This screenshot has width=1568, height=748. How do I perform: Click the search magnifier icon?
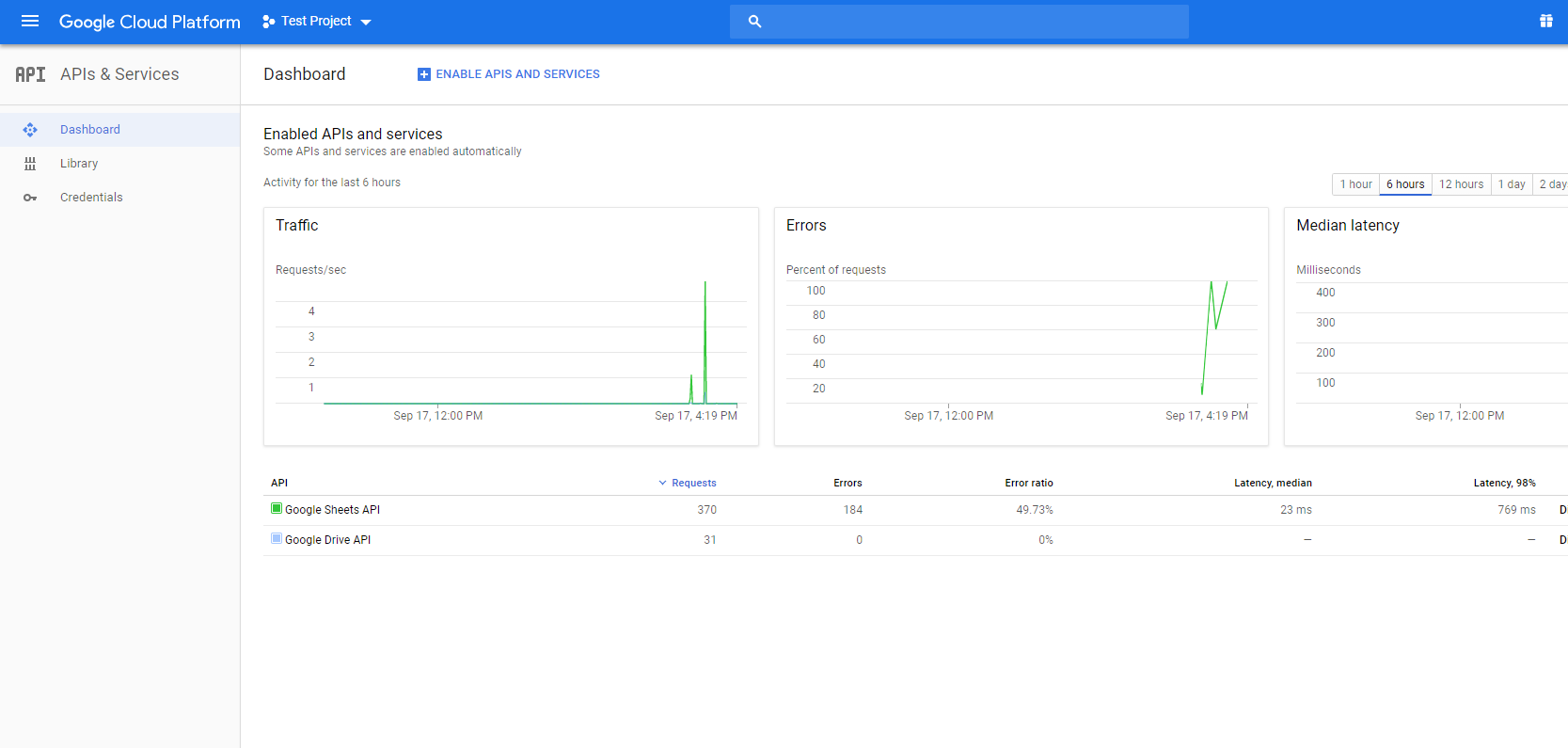(x=754, y=21)
